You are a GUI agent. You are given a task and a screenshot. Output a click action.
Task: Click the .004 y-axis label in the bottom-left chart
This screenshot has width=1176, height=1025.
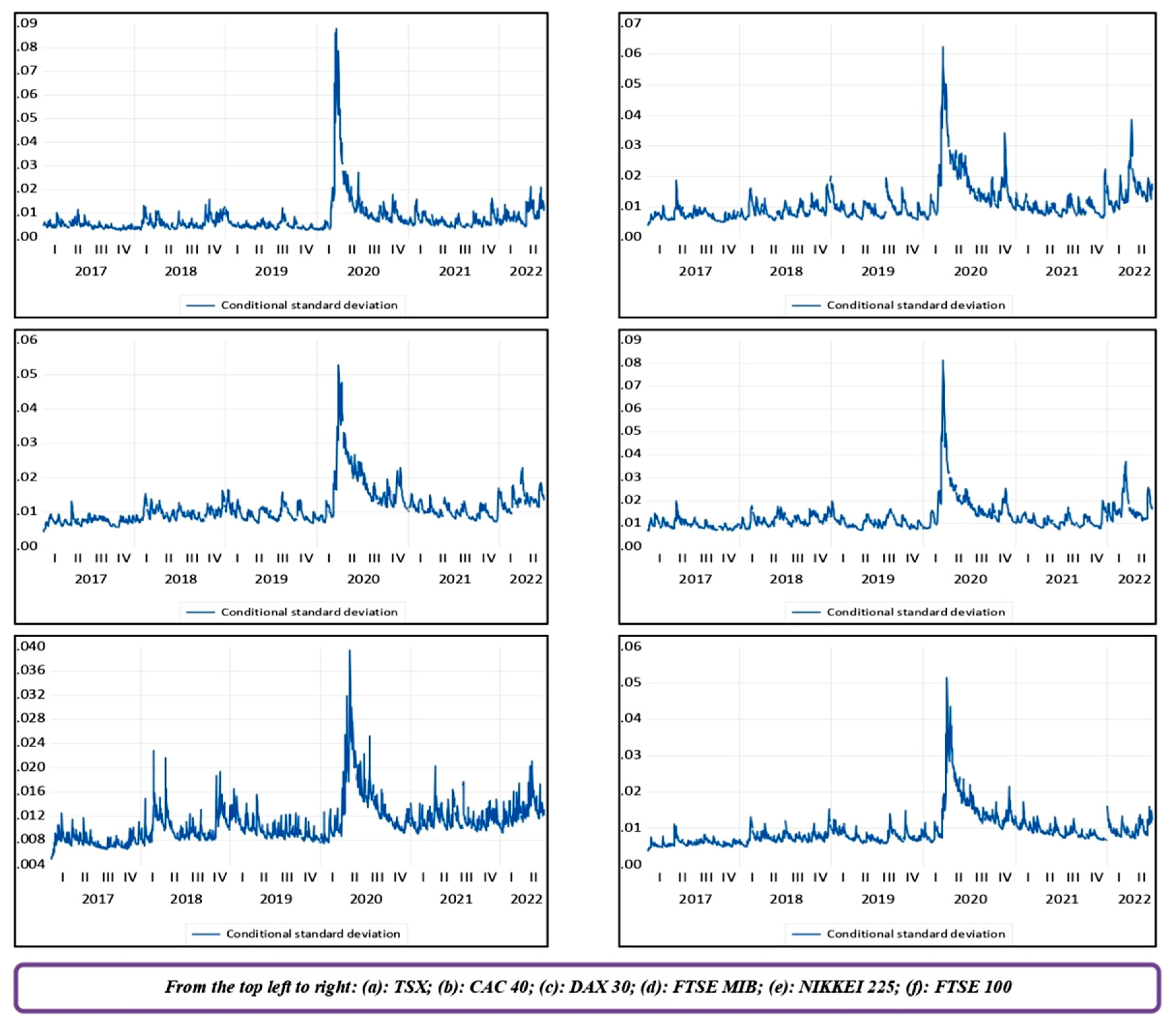coord(31,864)
